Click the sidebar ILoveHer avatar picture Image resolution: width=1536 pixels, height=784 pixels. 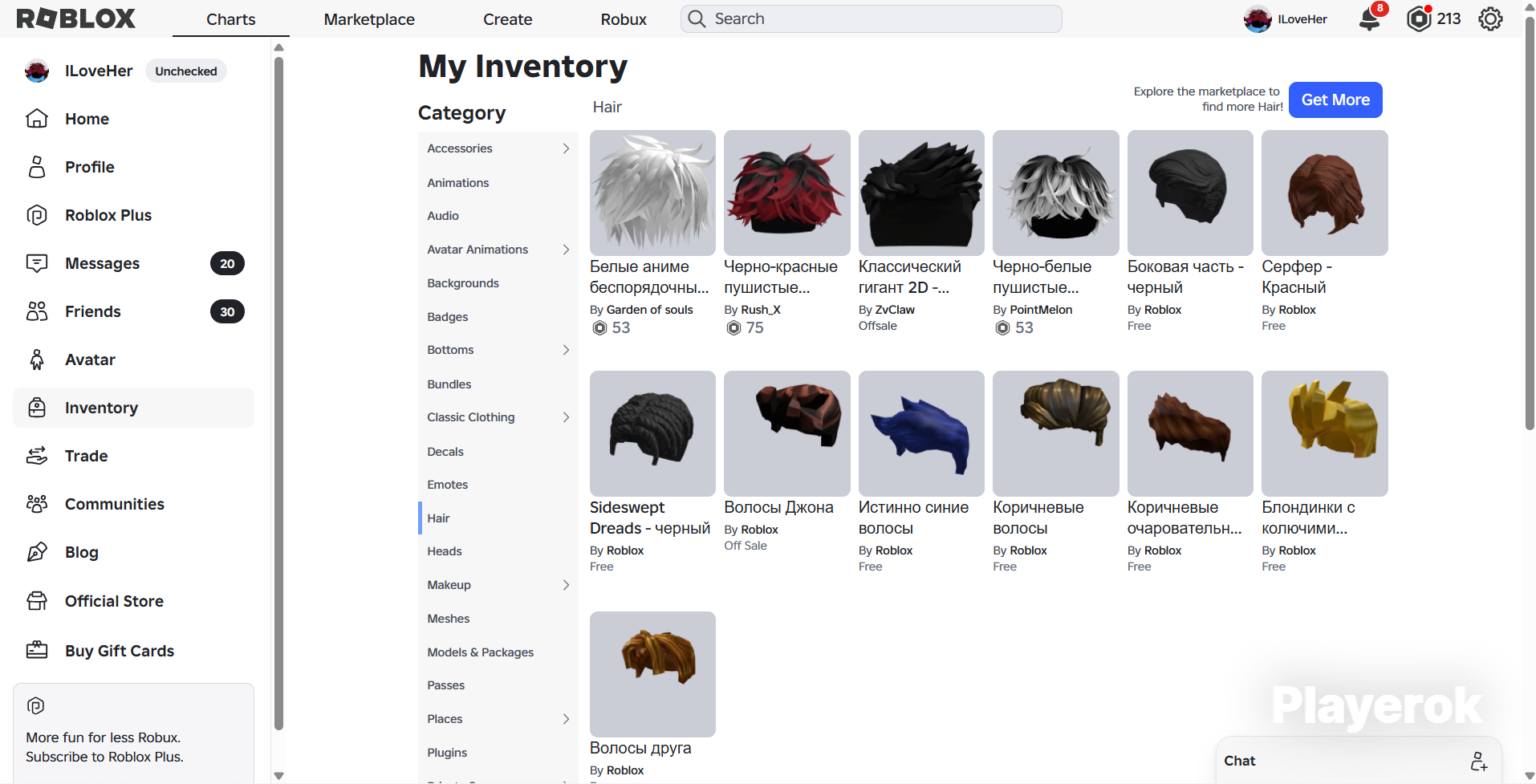click(37, 71)
